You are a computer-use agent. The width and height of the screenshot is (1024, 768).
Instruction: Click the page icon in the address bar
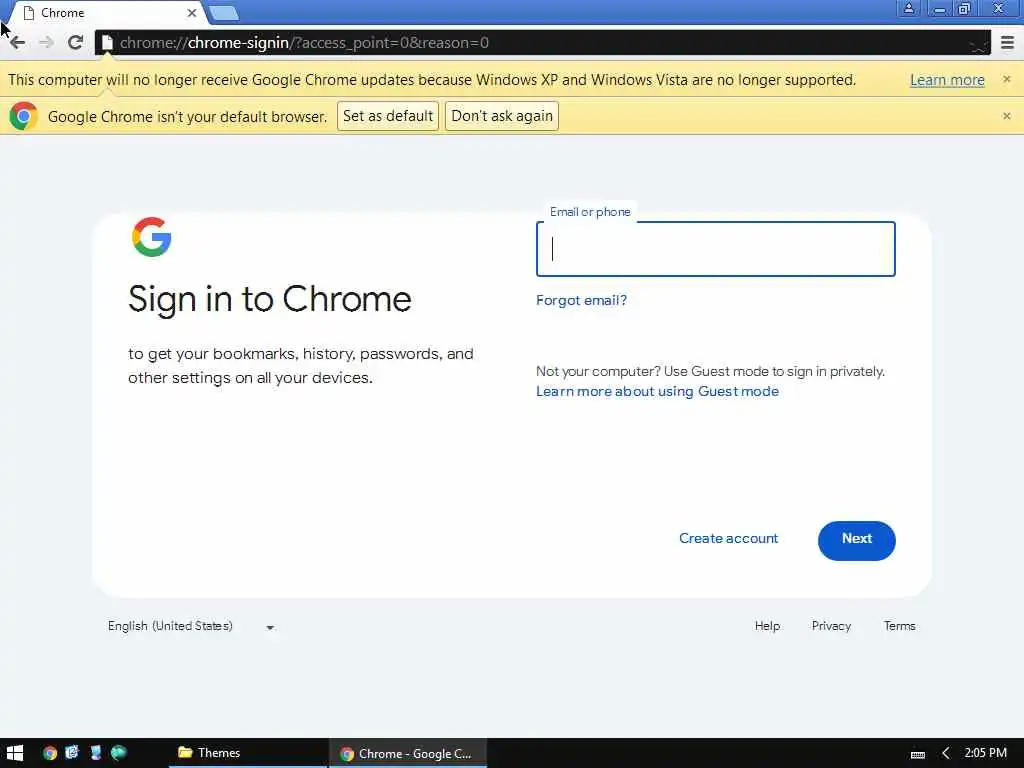[107, 43]
